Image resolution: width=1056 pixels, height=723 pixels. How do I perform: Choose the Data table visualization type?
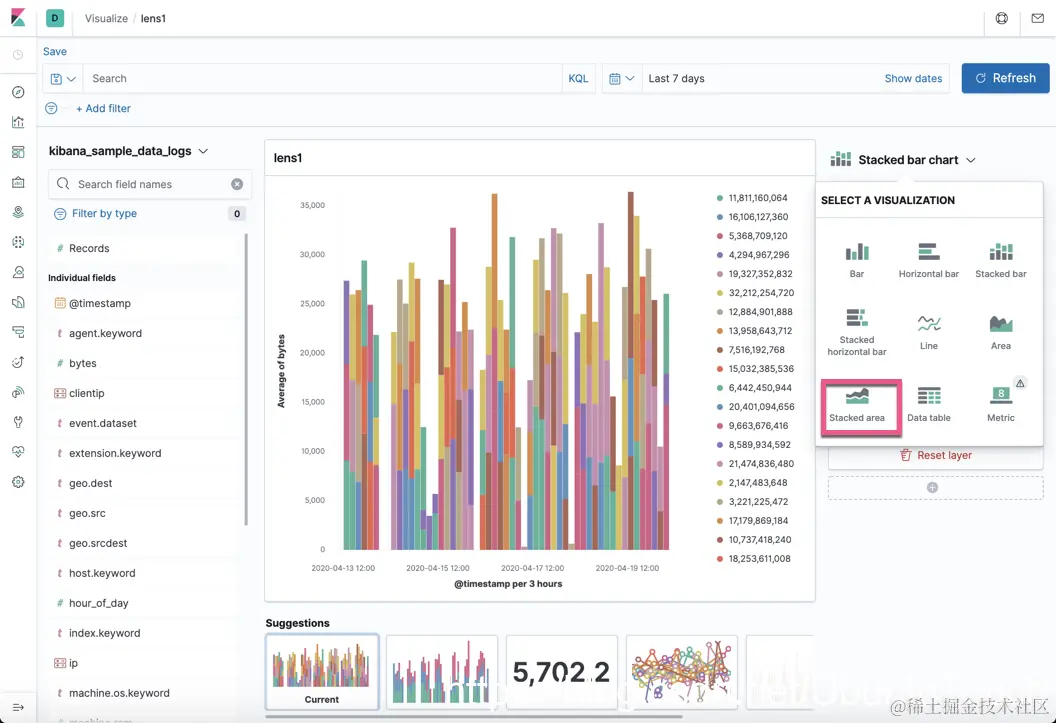pyautogui.click(x=929, y=405)
